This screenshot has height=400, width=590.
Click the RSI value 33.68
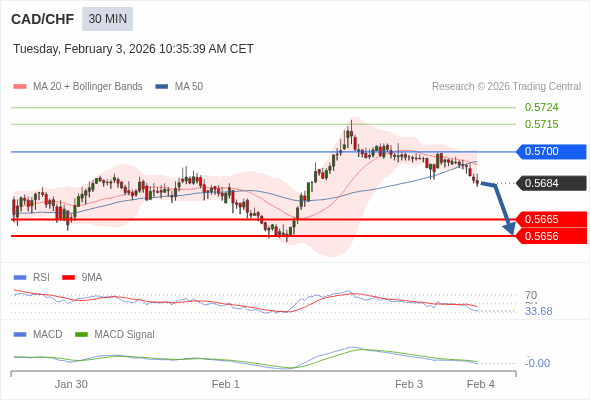[x=539, y=312]
